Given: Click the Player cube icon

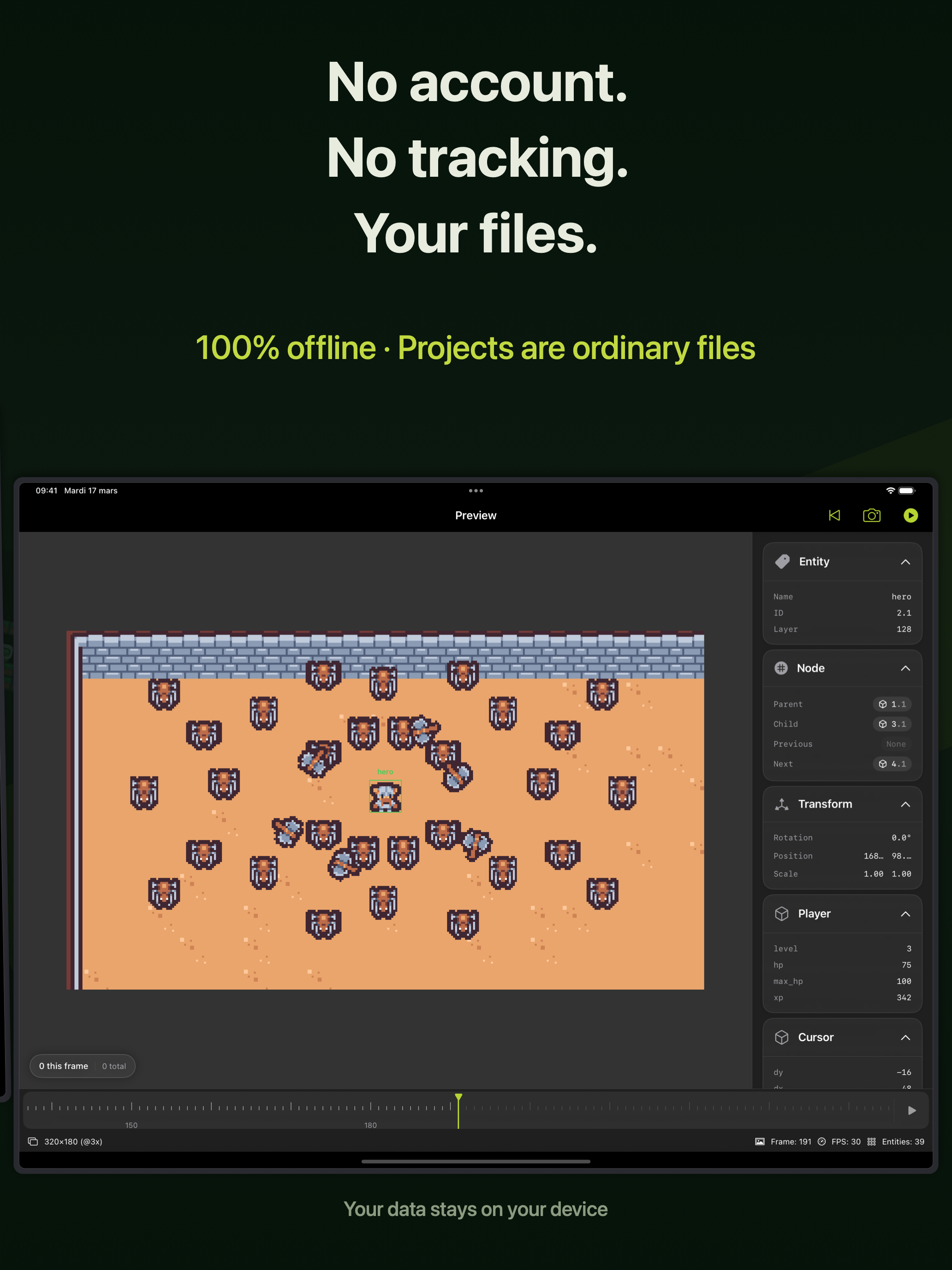Looking at the screenshot, I should click(x=781, y=913).
